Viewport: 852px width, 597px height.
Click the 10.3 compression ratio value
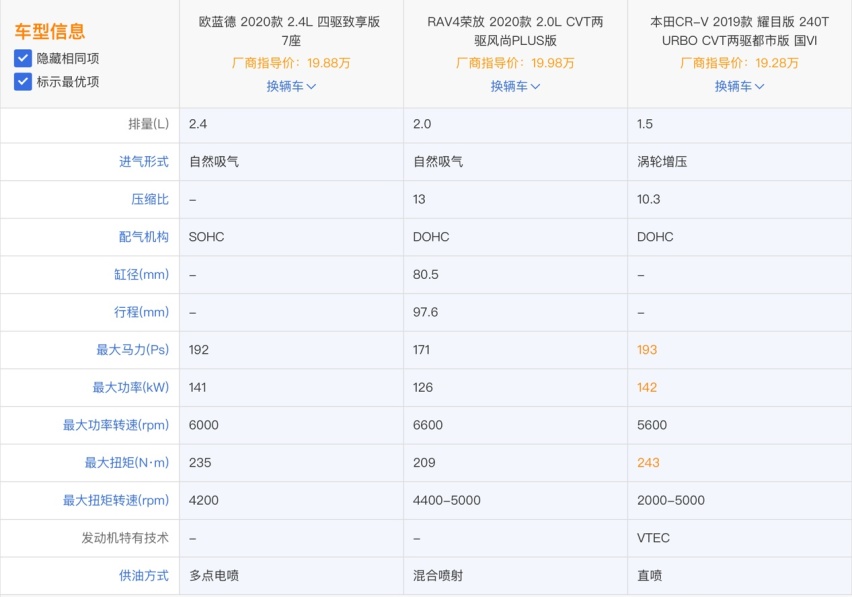649,199
